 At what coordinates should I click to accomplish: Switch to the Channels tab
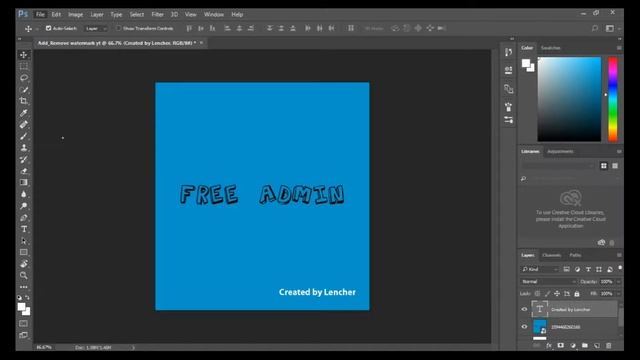[x=551, y=255]
